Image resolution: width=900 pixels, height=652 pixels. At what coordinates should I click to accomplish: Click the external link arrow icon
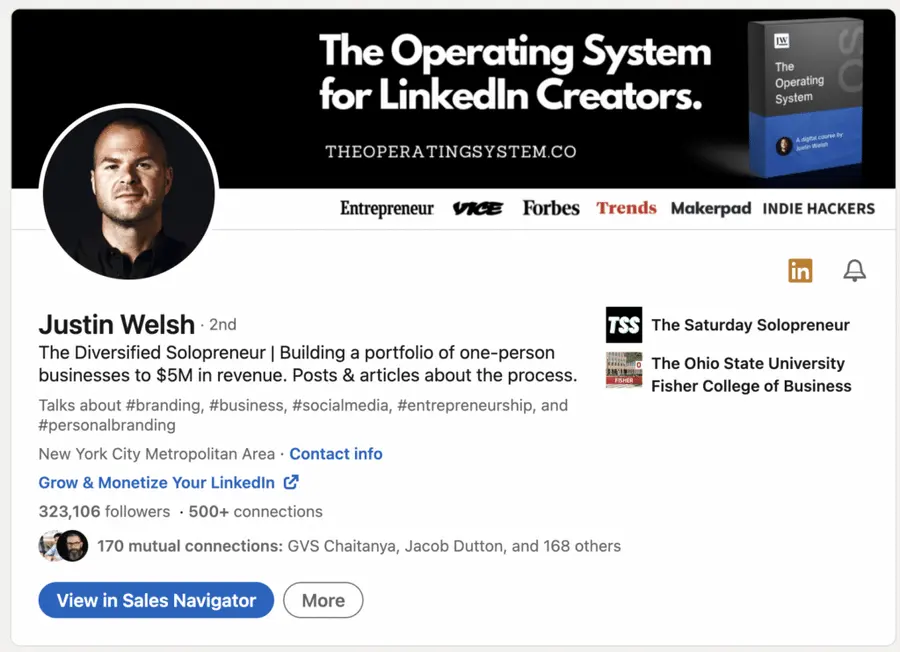292,482
